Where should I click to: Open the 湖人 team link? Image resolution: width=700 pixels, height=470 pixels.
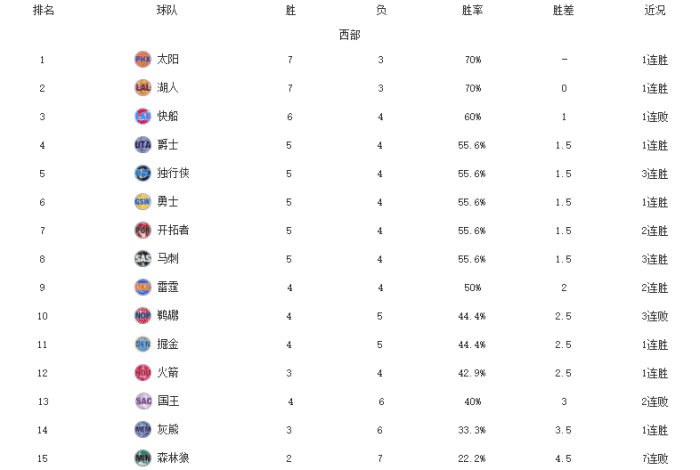tap(168, 88)
